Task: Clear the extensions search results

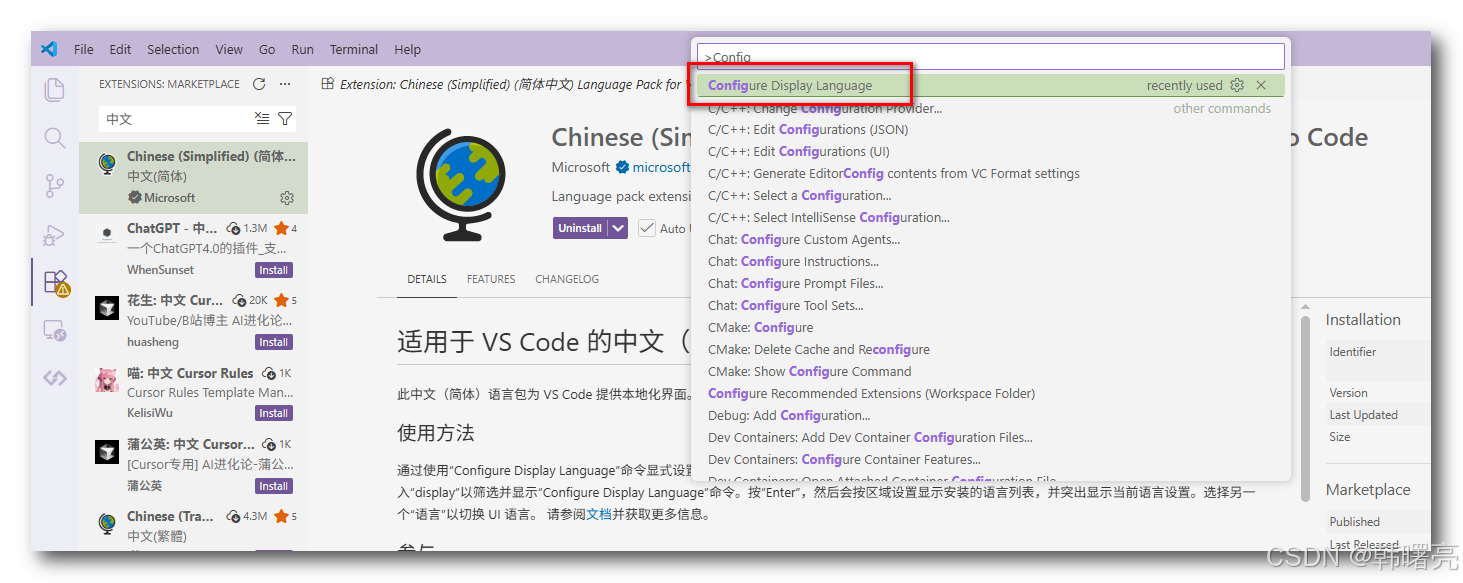Action: coord(262,119)
